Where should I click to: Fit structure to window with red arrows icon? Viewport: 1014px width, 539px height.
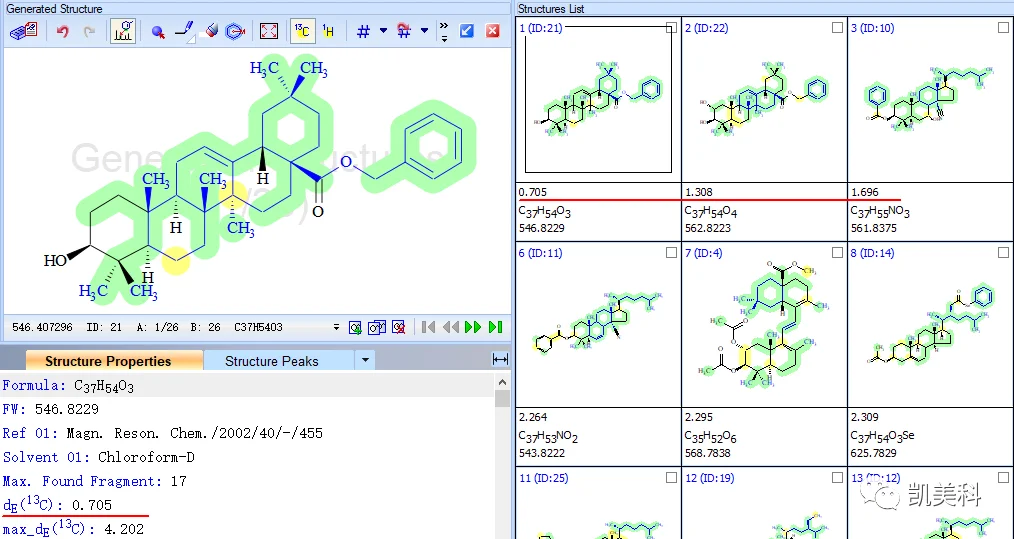point(268,31)
